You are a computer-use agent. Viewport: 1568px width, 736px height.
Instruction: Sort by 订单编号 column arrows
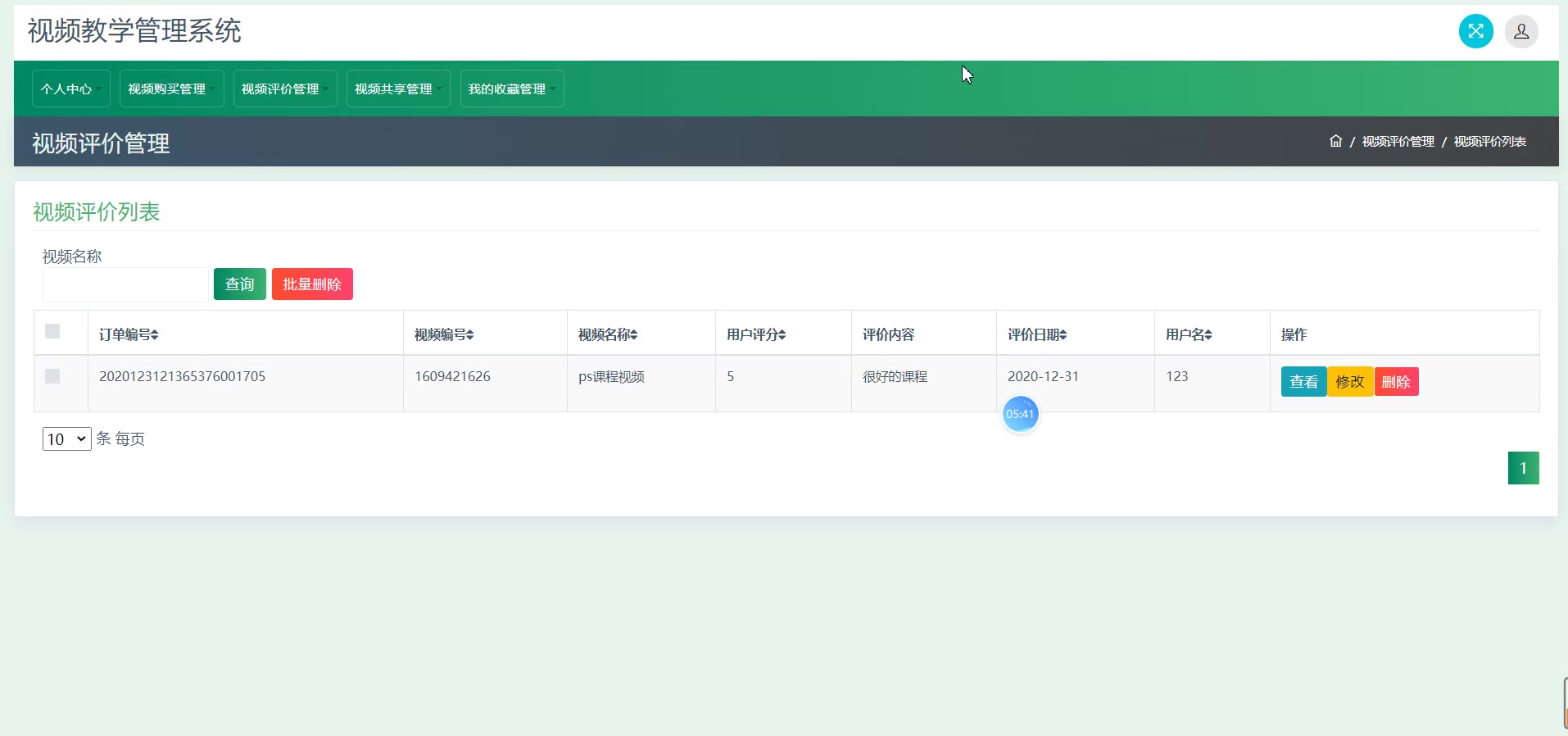click(155, 335)
